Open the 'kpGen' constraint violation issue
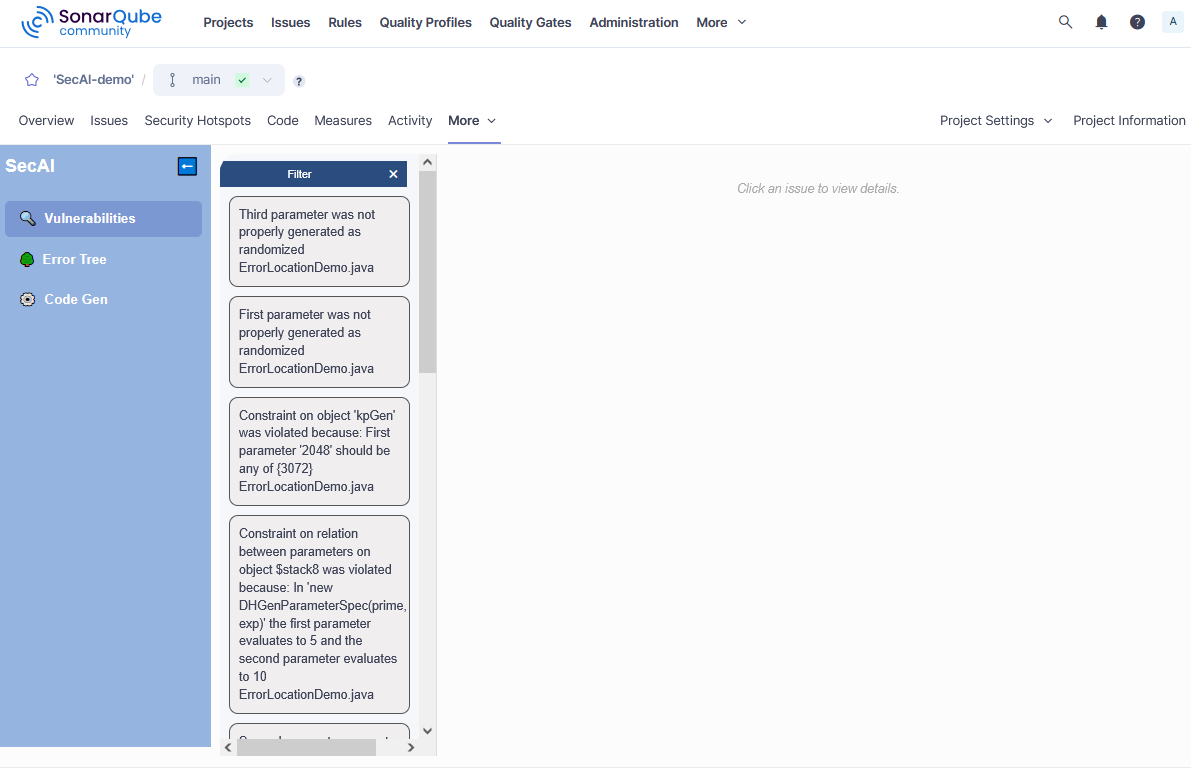 tap(319, 451)
